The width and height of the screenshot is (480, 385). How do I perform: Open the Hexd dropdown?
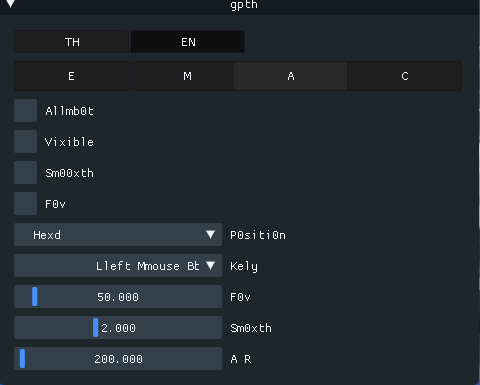point(118,235)
